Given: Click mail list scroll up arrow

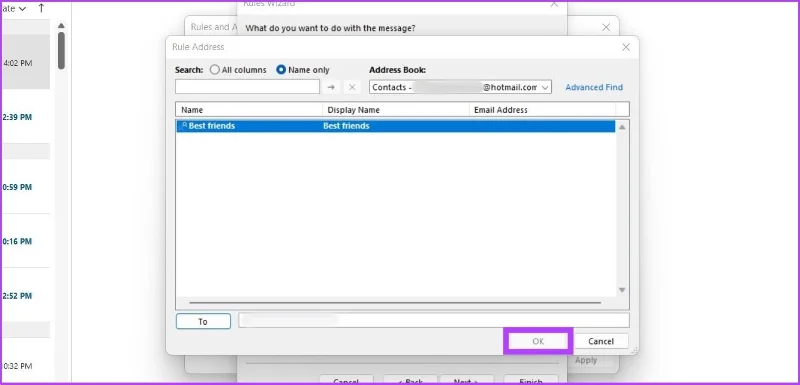Looking at the screenshot, I should click(61, 25).
